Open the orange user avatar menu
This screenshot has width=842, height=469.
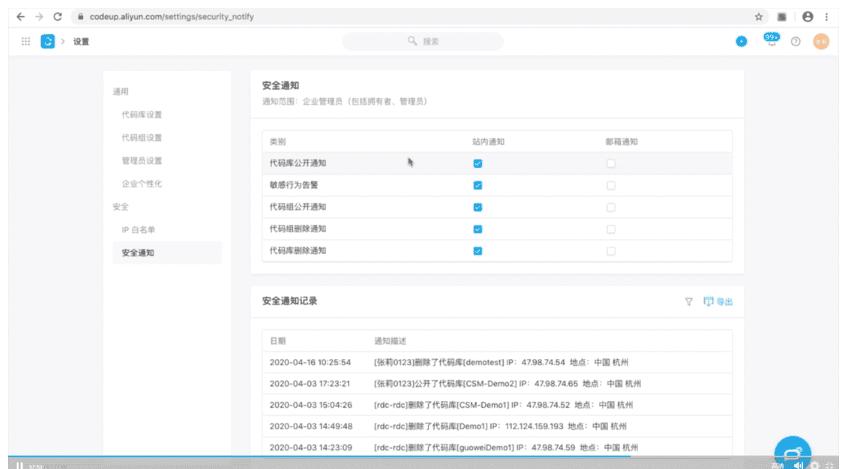click(821, 41)
